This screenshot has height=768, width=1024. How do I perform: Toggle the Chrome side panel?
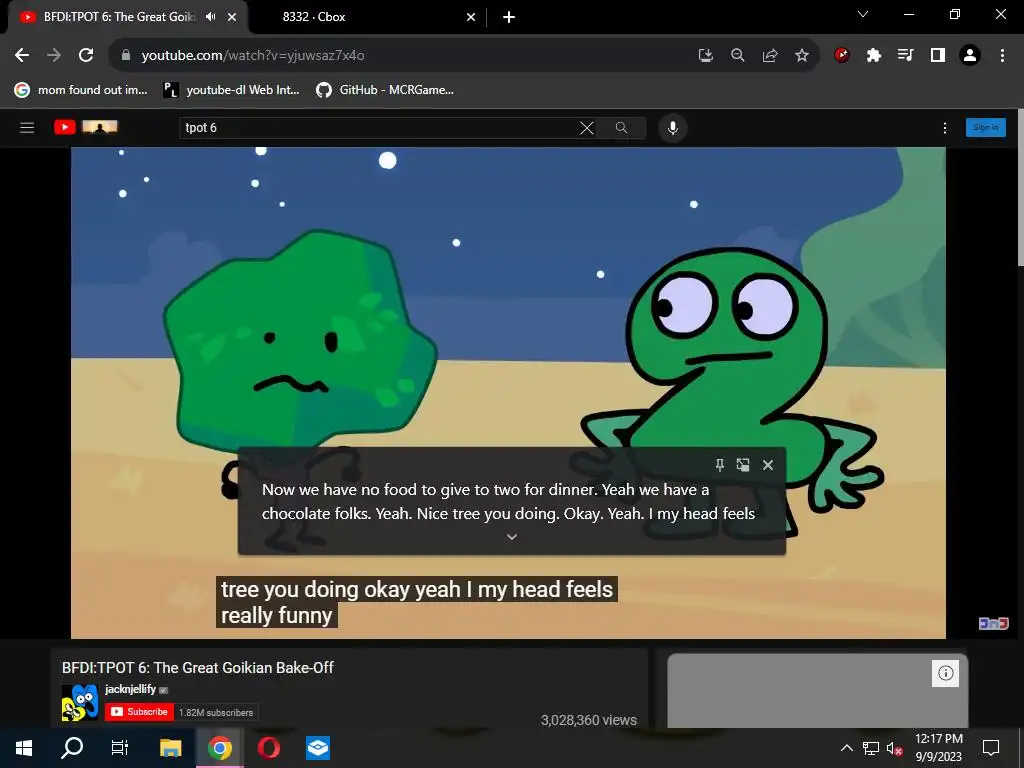pos(938,56)
